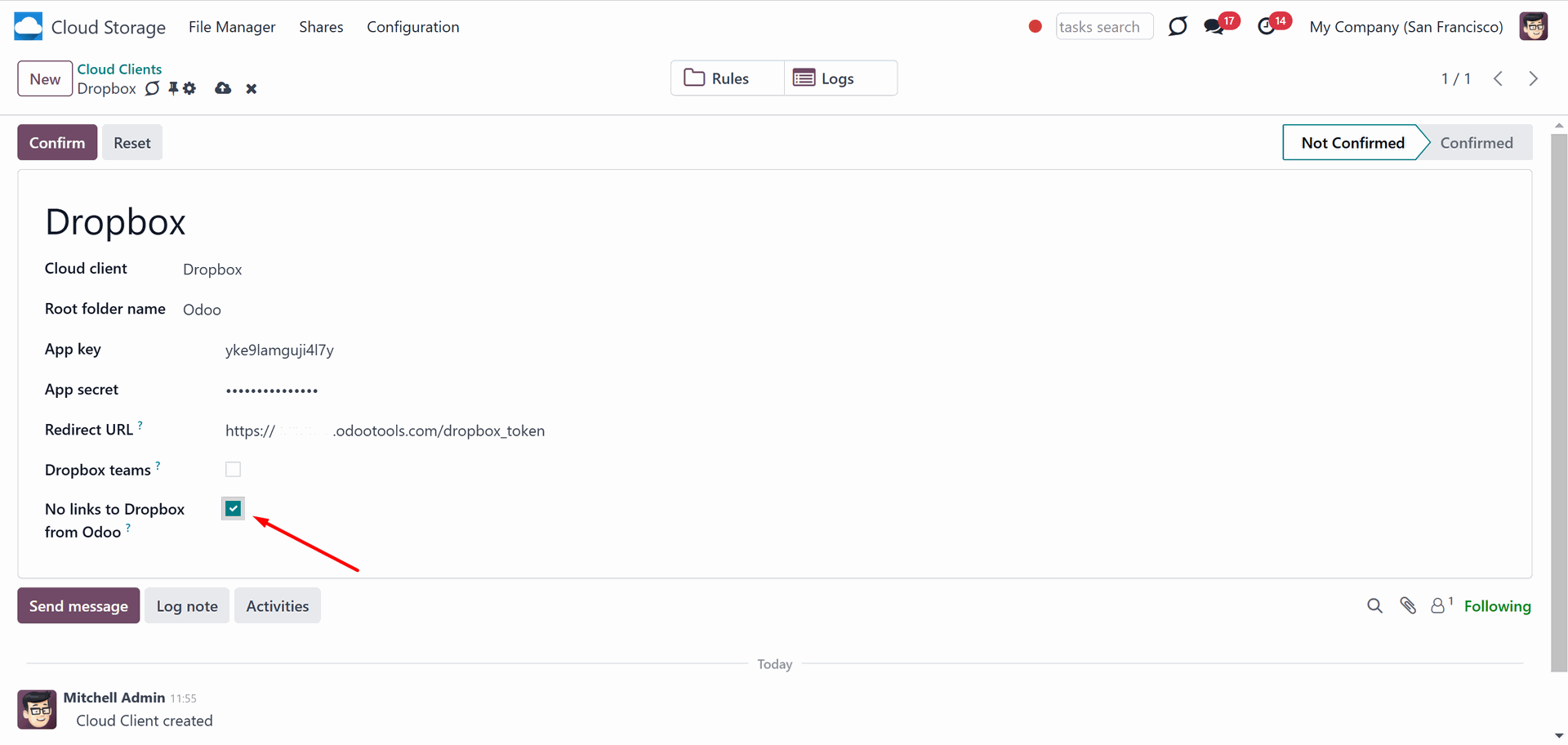Click the App secret password field
Viewport: 1568px width, 745px height.
pyautogui.click(x=272, y=390)
